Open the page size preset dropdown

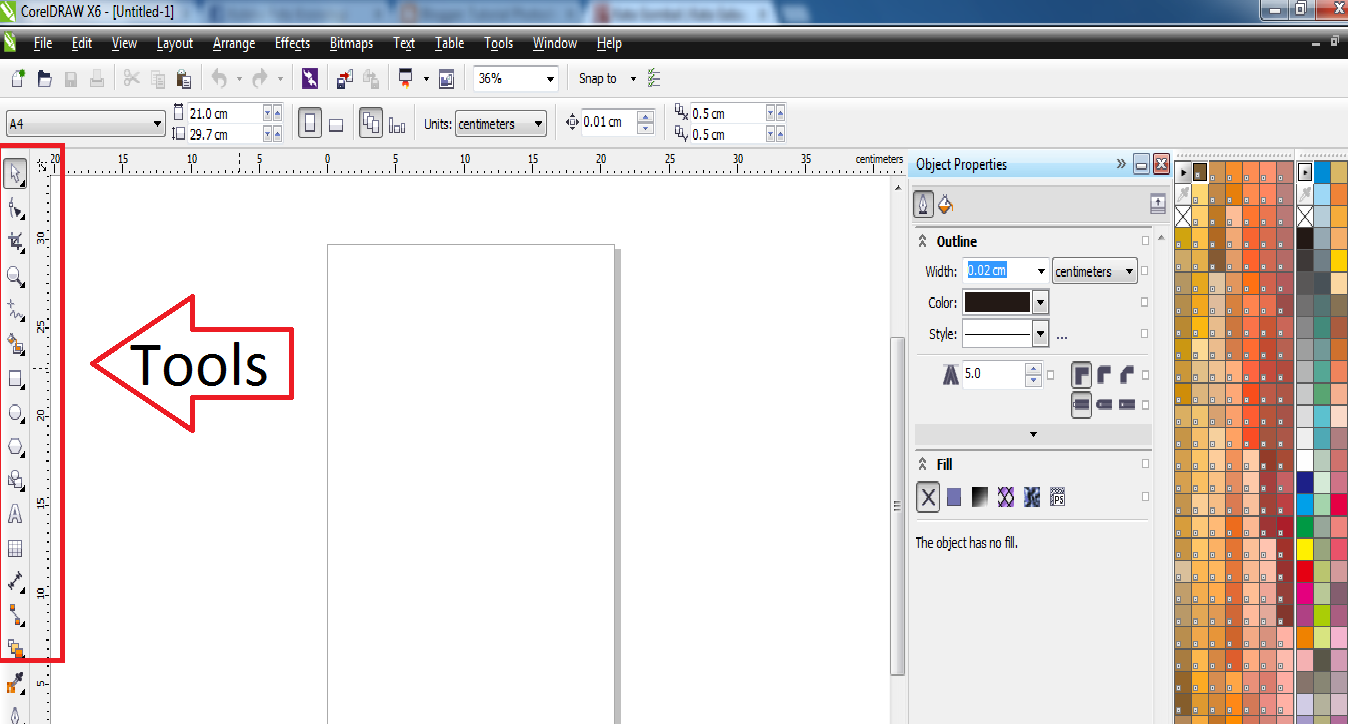[x=157, y=121]
